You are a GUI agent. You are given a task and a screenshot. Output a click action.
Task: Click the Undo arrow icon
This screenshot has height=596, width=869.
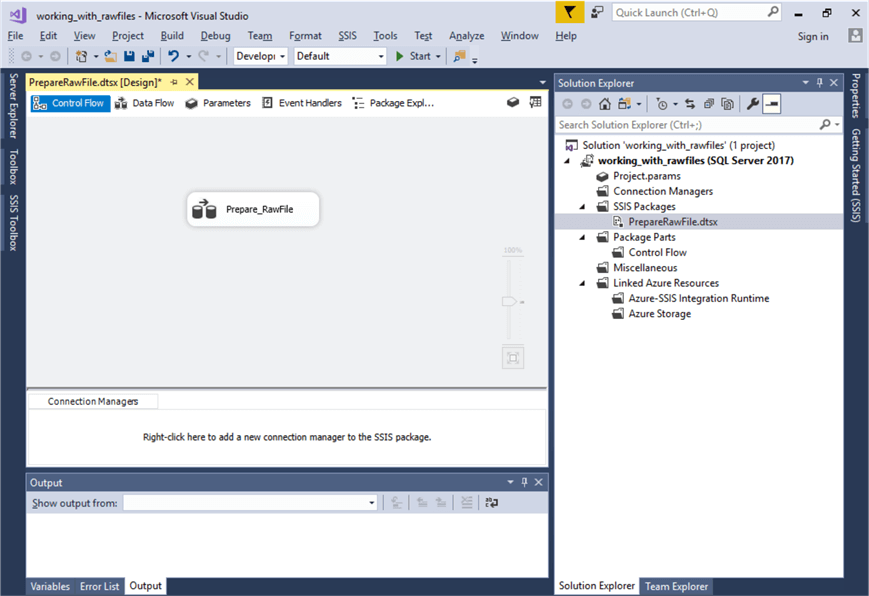pyautogui.click(x=173, y=56)
